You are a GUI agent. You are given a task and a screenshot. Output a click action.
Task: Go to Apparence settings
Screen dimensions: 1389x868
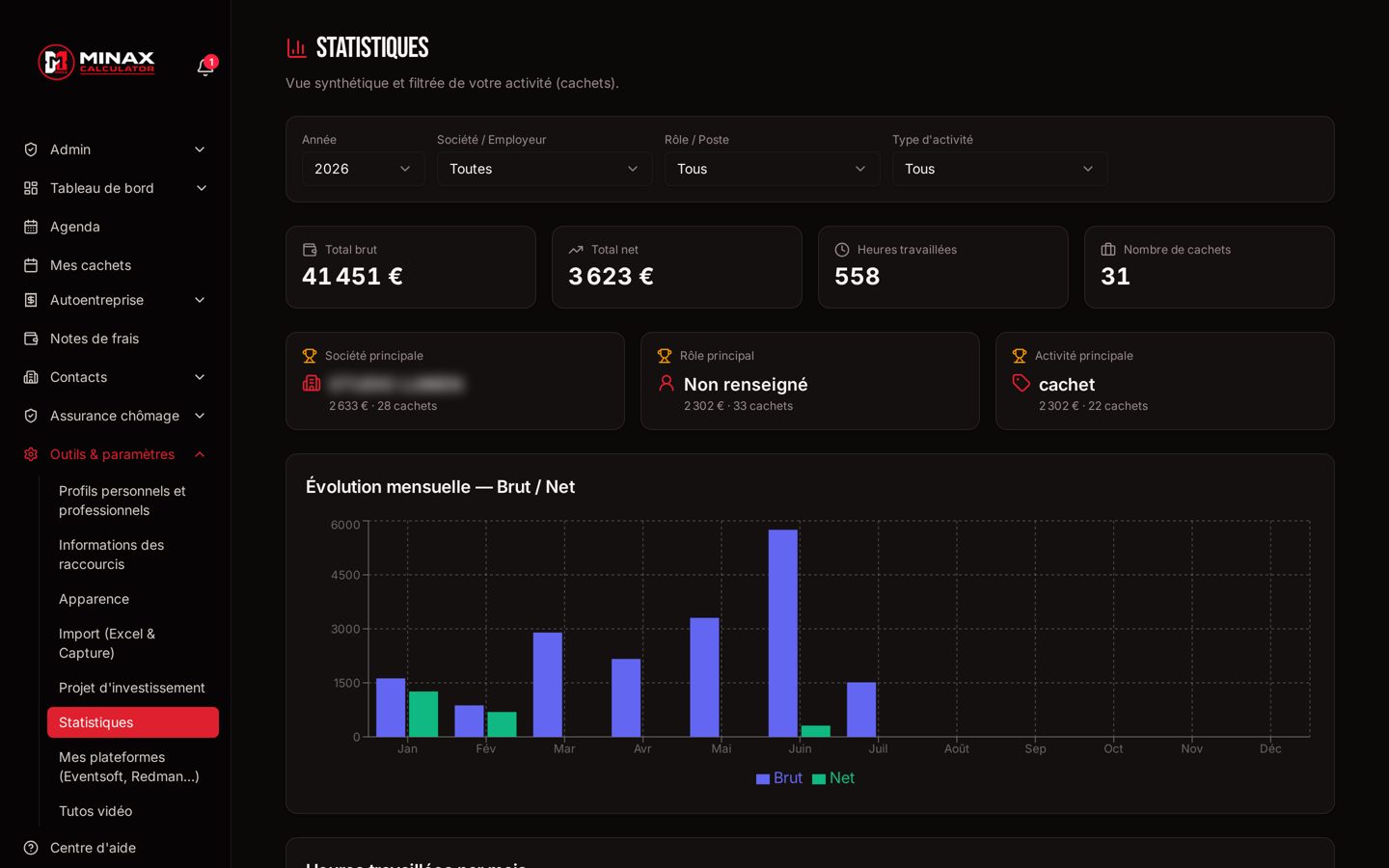(x=133, y=599)
